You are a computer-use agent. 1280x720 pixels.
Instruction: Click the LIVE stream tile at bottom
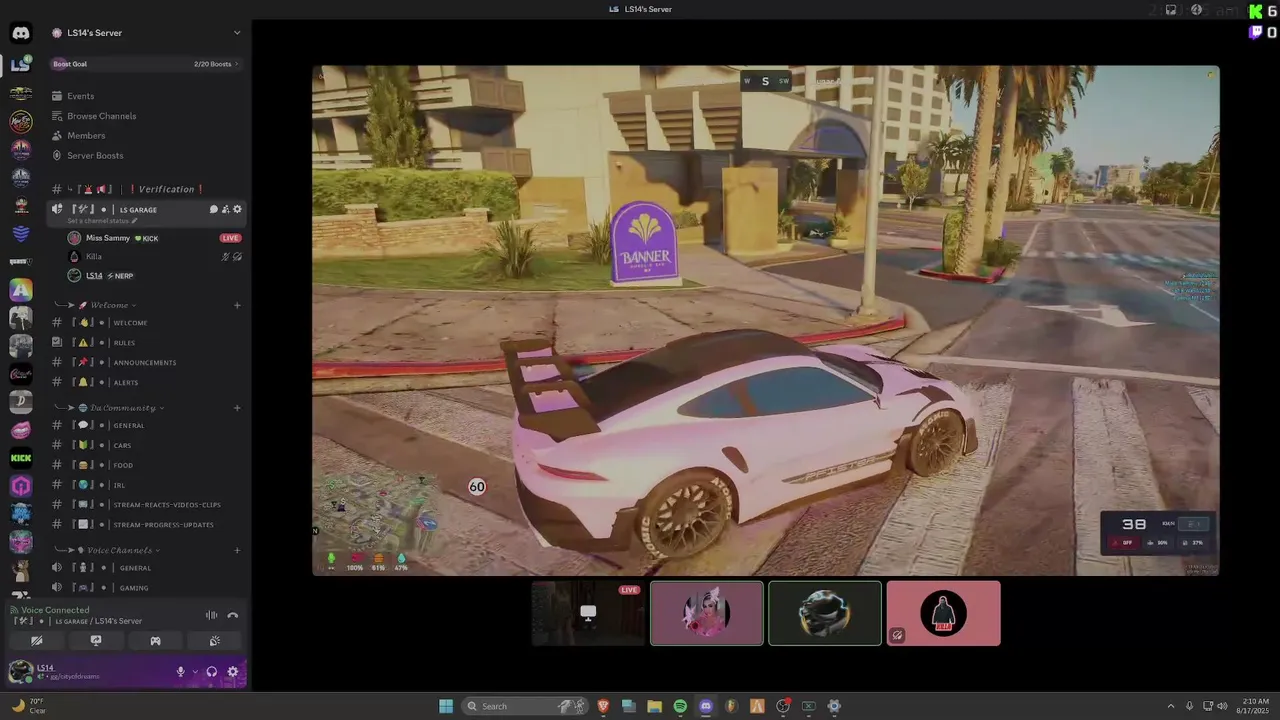pyautogui.click(x=588, y=613)
